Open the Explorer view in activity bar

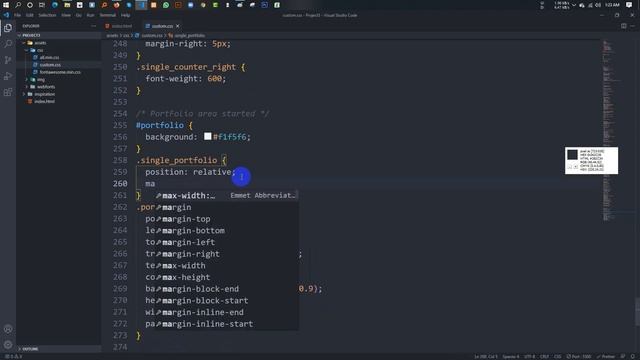(8, 28)
